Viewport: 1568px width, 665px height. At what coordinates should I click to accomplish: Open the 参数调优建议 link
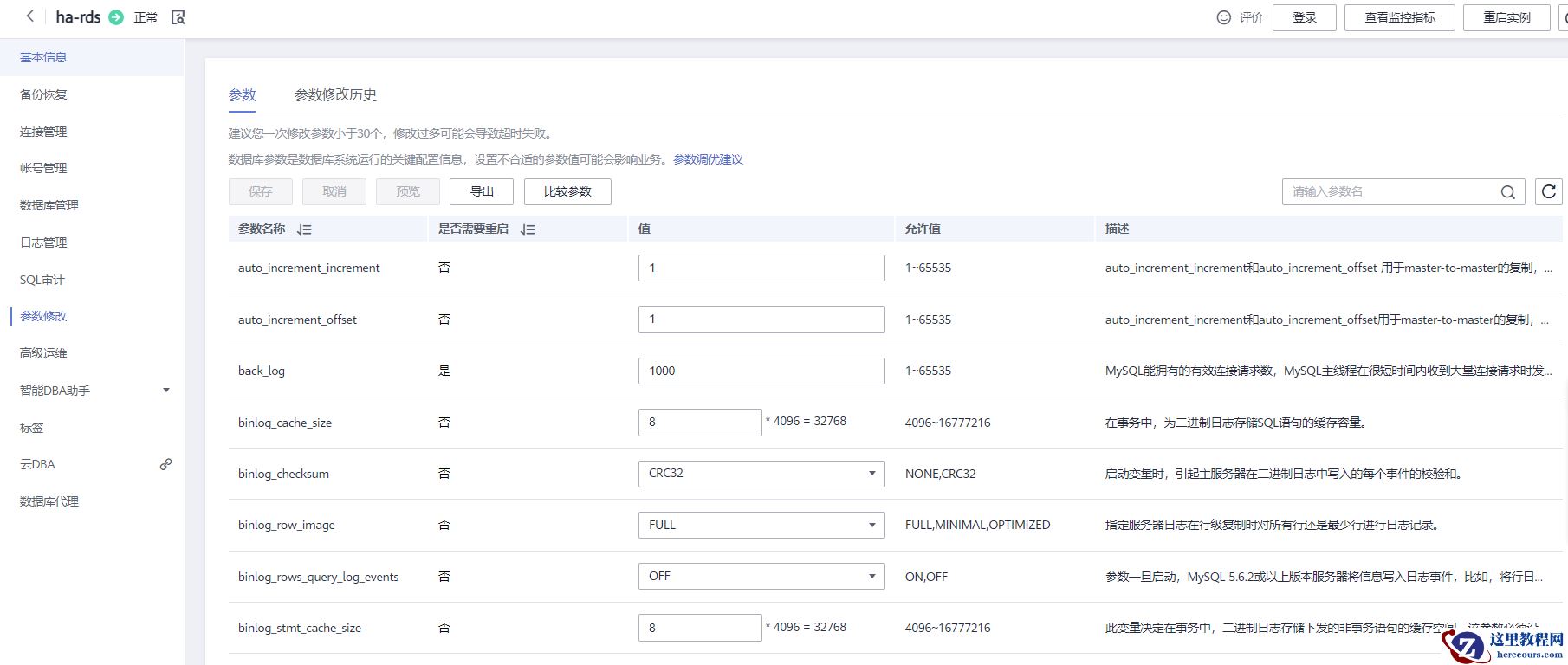tap(708, 159)
